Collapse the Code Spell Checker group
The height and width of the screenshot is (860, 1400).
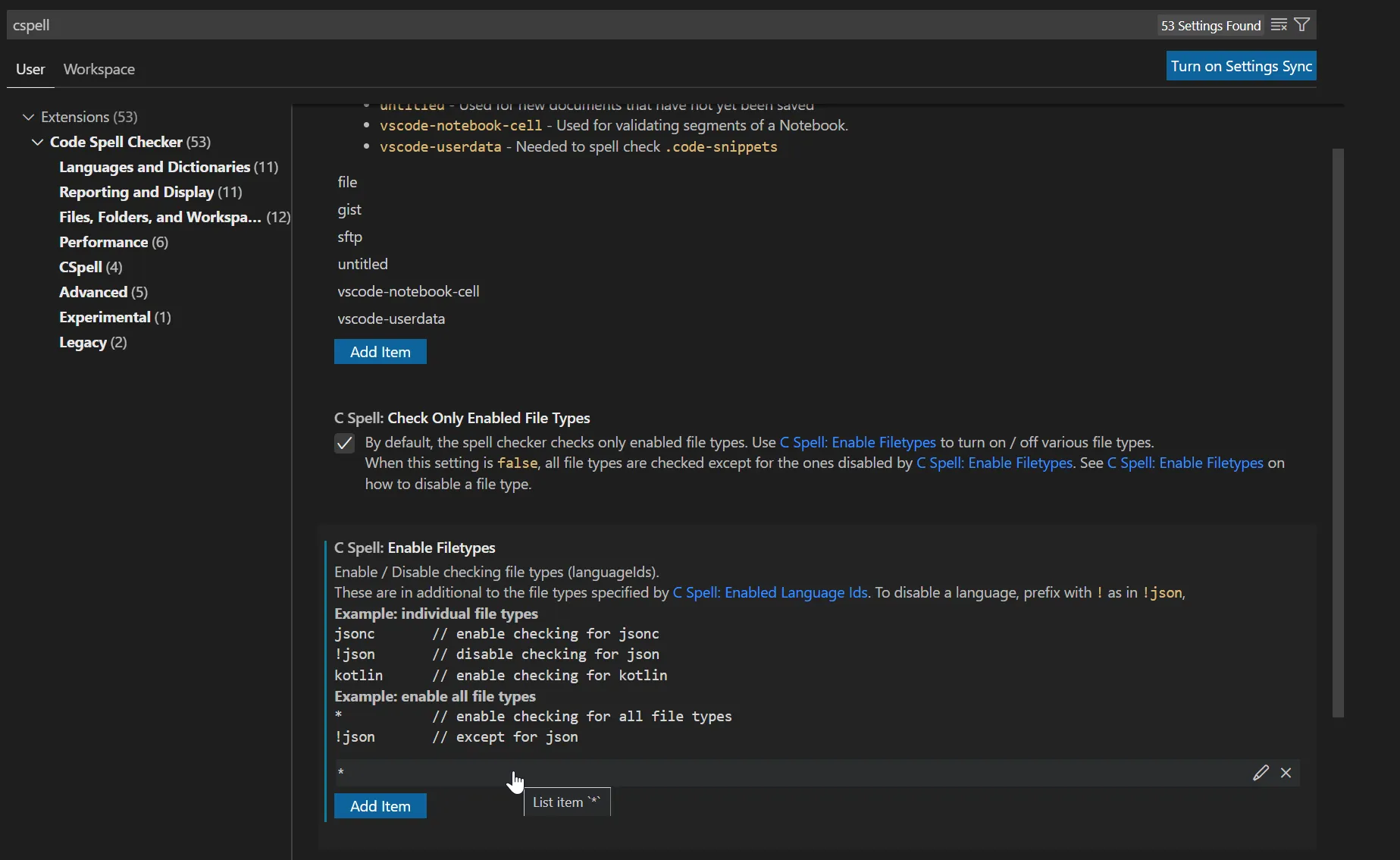(37, 142)
